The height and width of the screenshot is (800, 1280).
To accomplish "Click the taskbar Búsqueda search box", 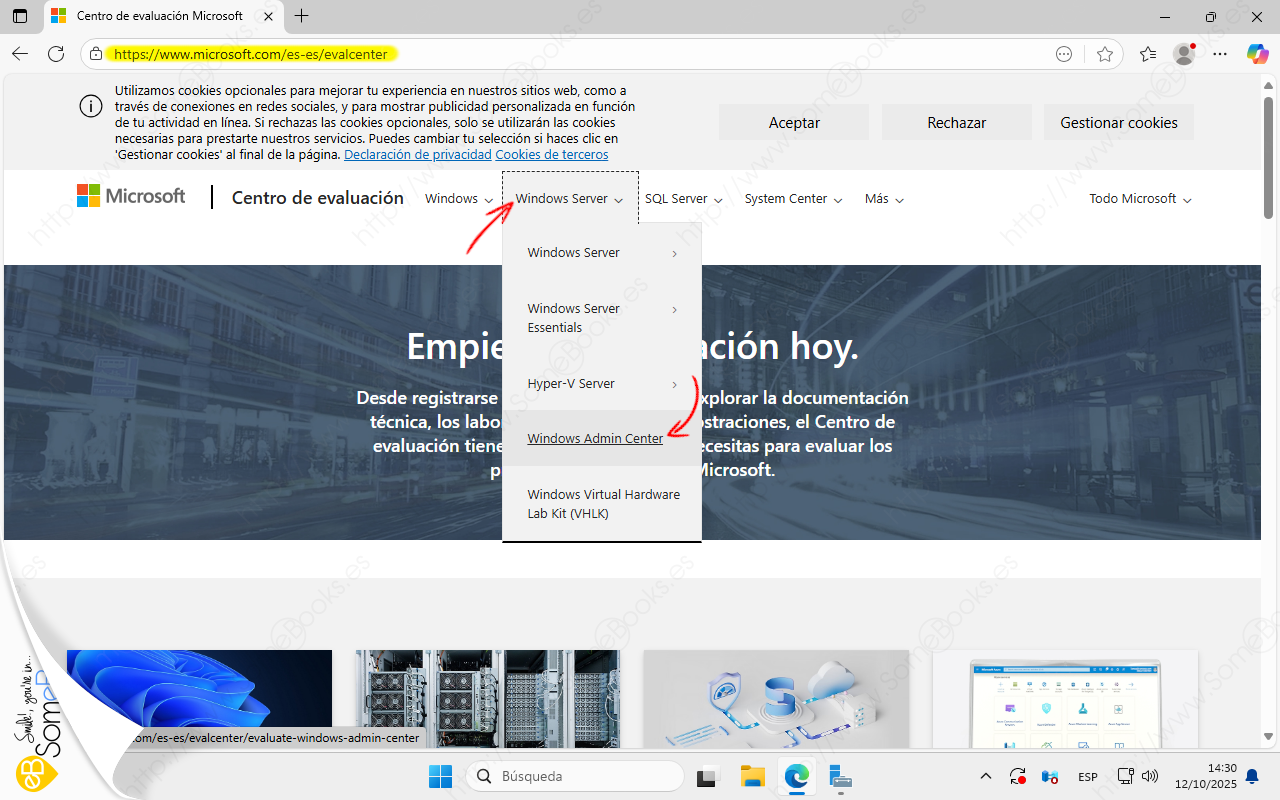I will coord(575,776).
